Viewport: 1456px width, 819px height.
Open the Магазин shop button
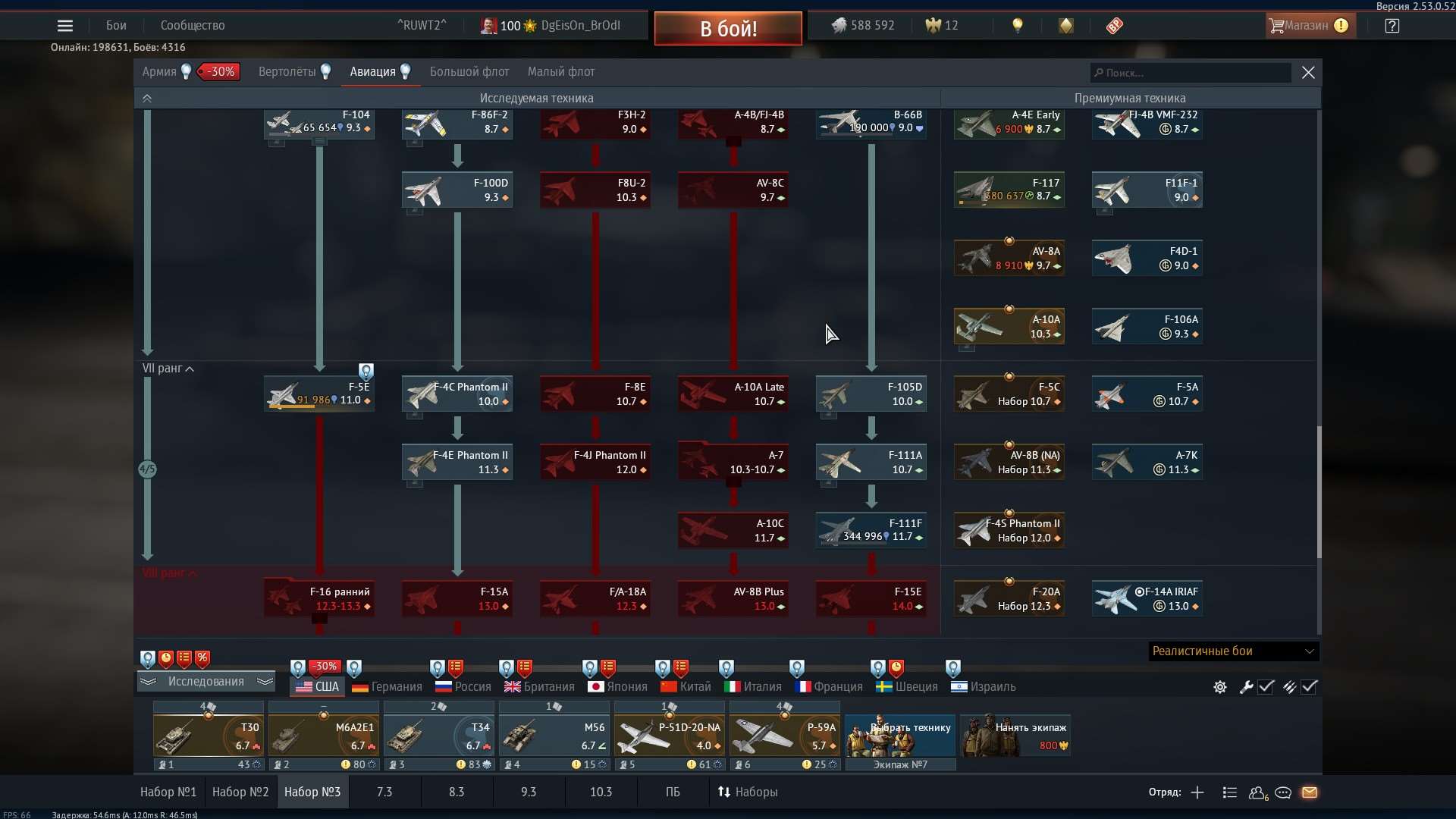(x=1306, y=26)
